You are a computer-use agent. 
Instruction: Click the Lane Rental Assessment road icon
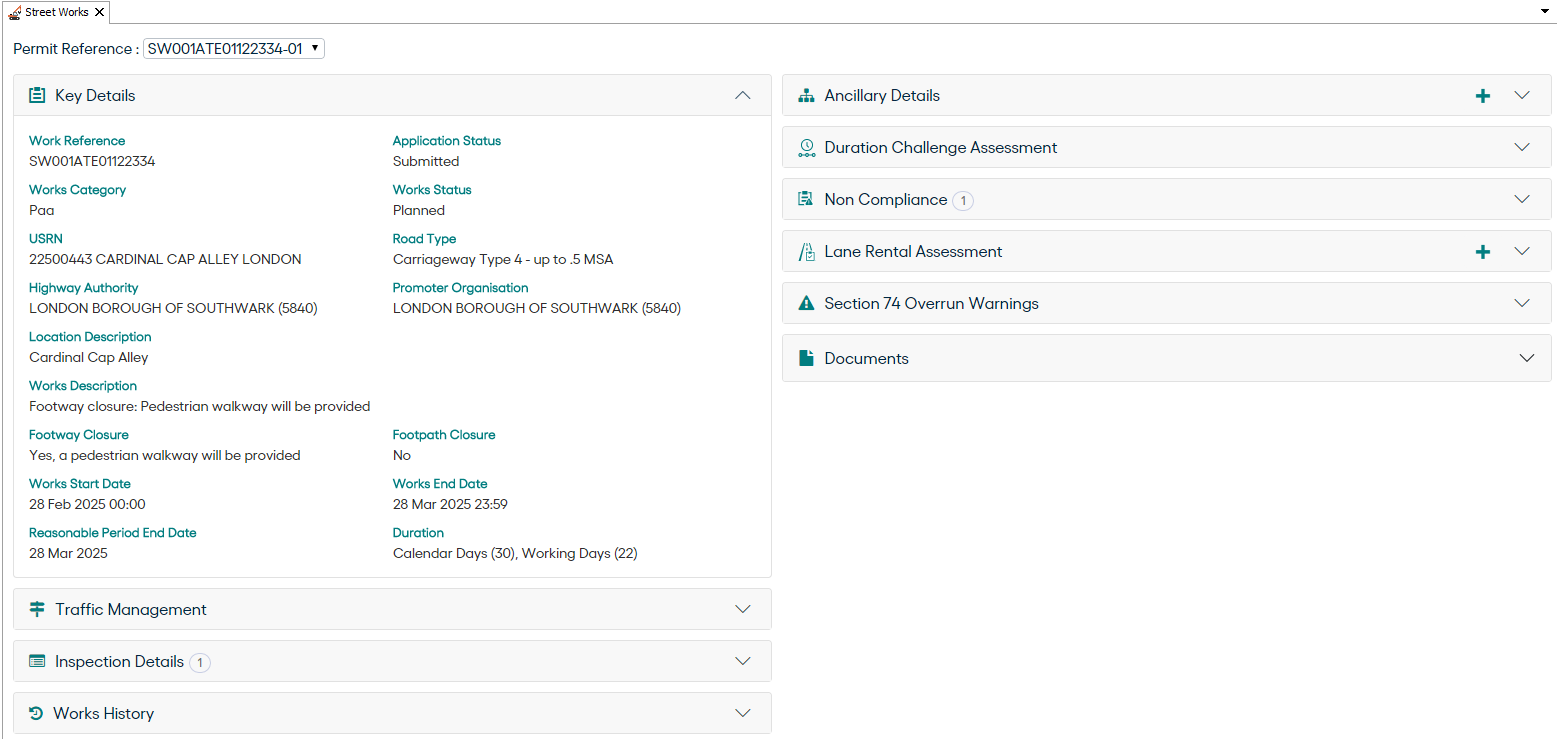coord(806,252)
